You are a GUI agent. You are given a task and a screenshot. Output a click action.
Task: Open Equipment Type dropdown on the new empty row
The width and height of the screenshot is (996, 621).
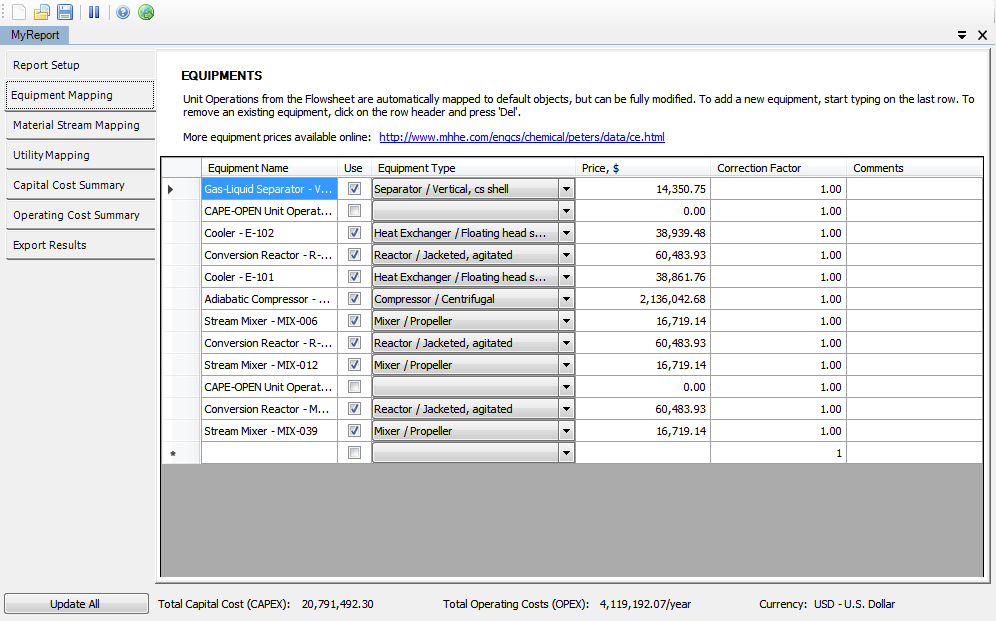tap(566, 453)
